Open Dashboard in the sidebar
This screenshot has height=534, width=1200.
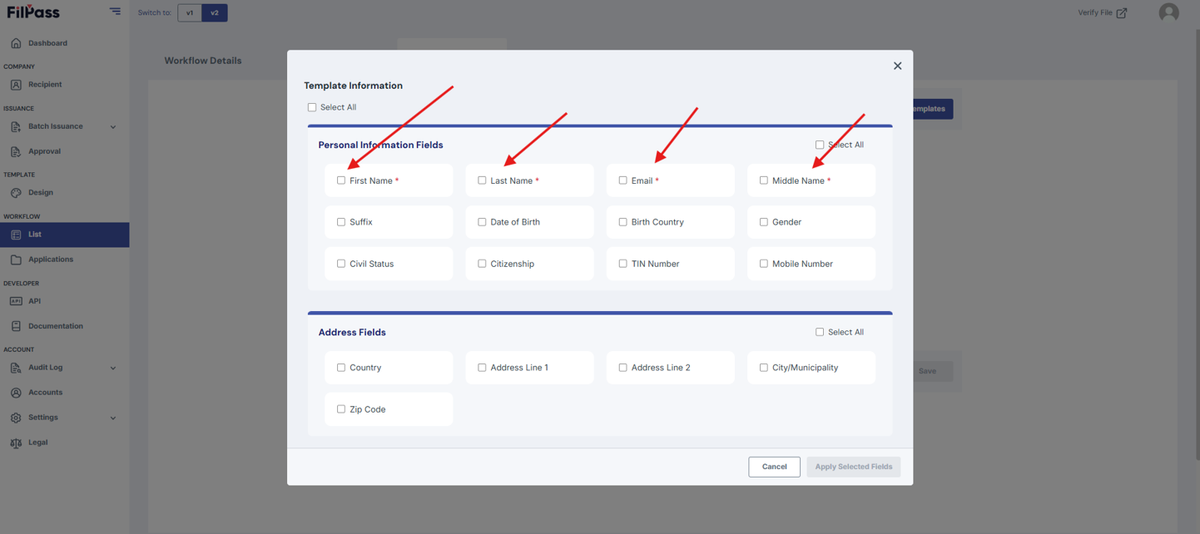tap(48, 43)
